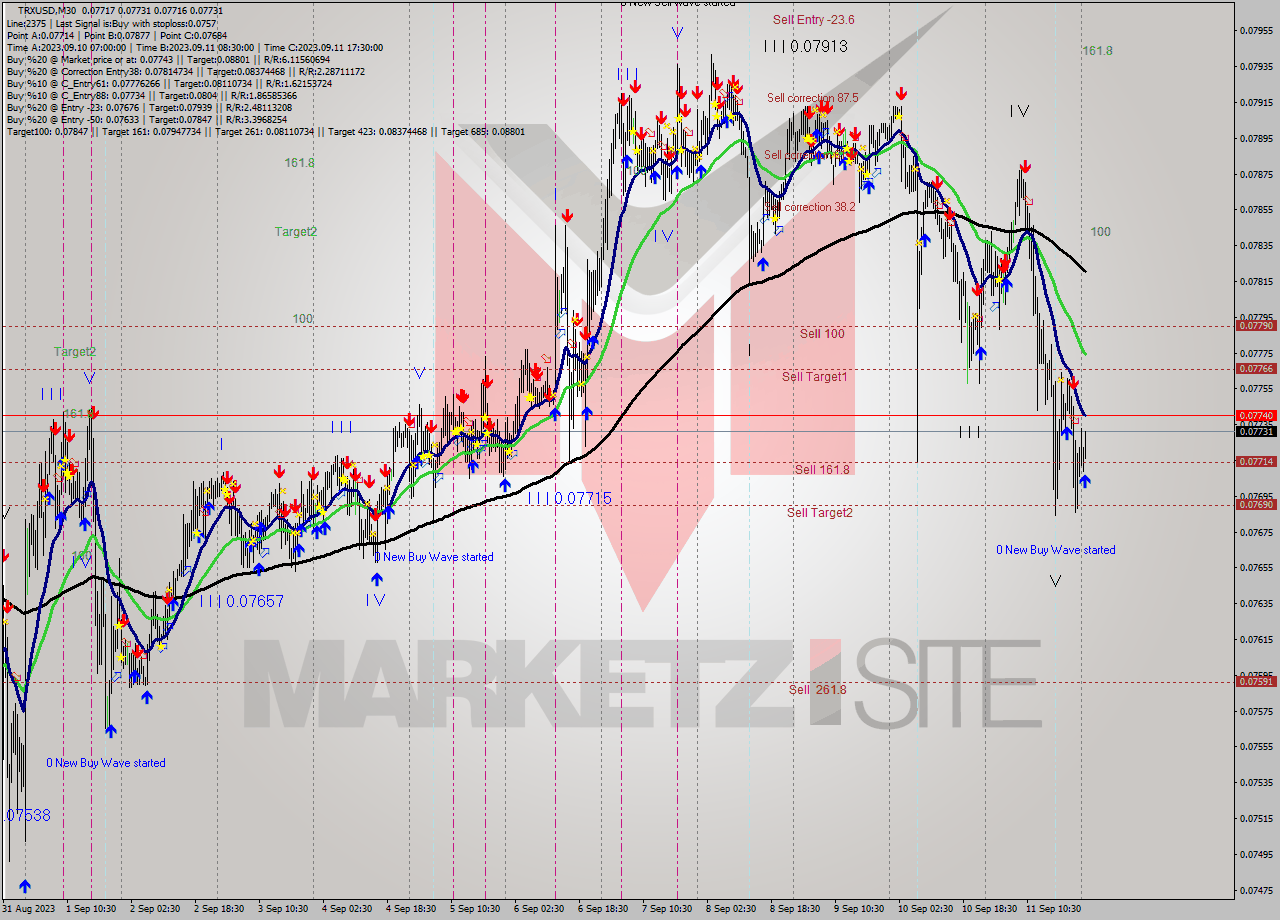Select the red 0.07690 price tag
1280x920 pixels.
click(1256, 504)
